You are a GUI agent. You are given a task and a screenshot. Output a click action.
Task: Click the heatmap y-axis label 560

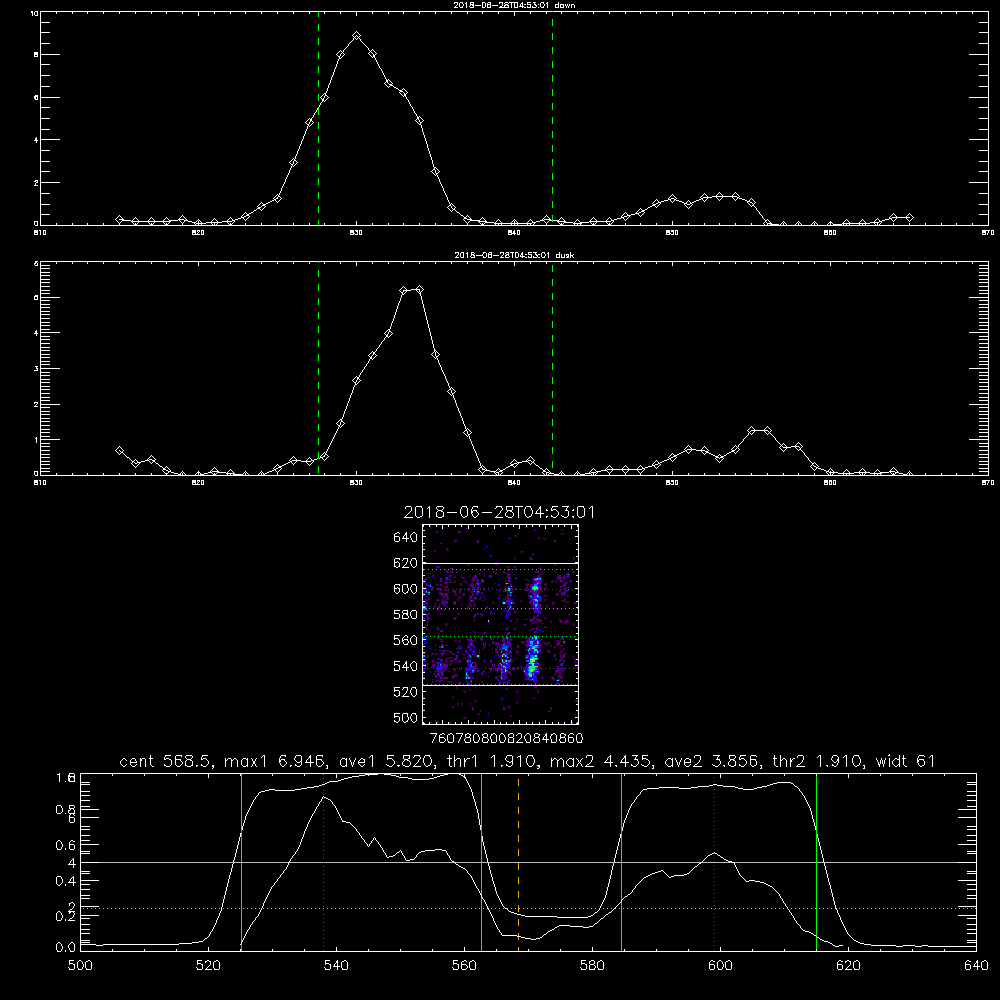pyautogui.click(x=405, y=640)
